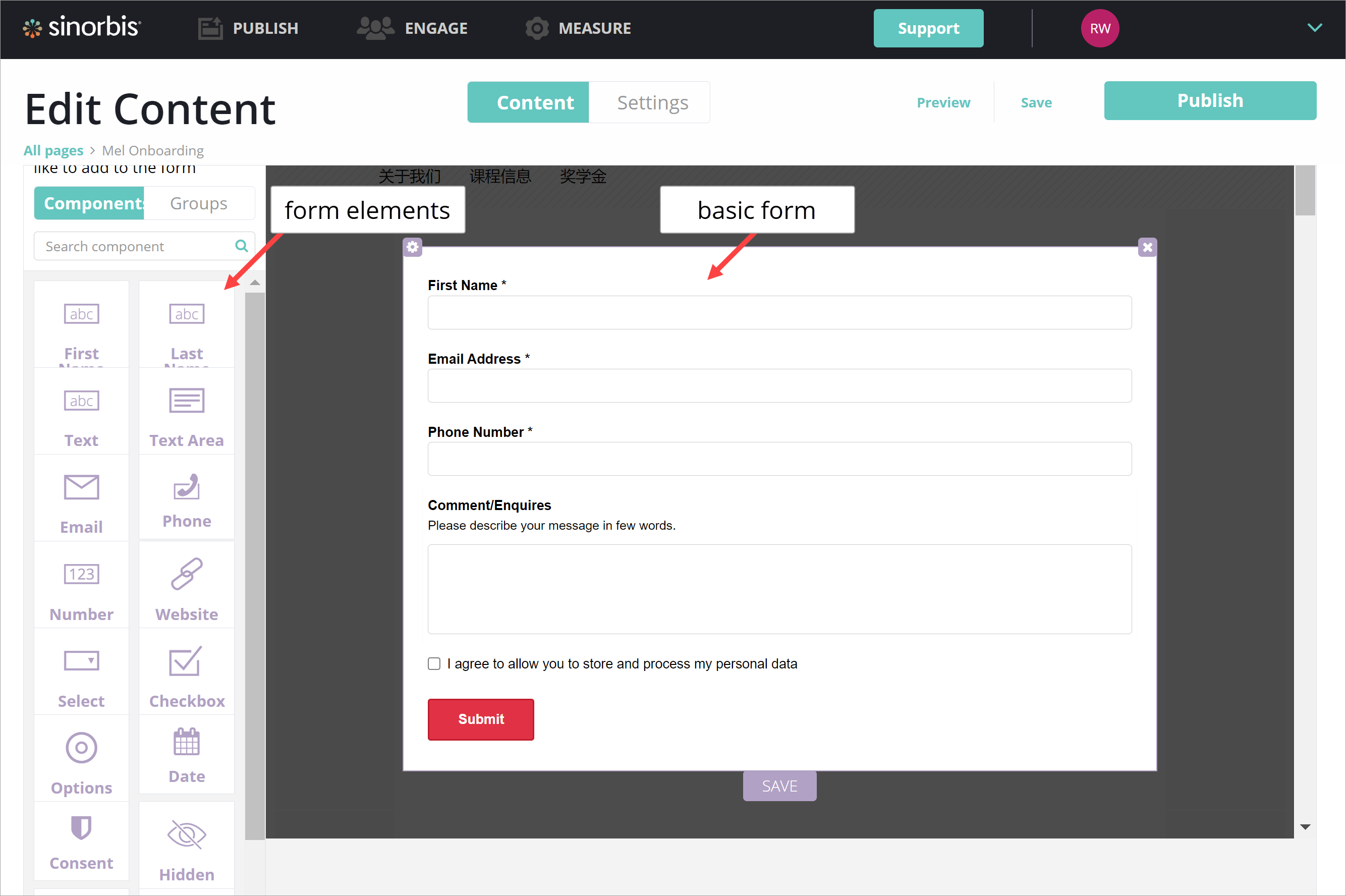The height and width of the screenshot is (896, 1346).
Task: Switch to the Settings tab
Action: [652, 102]
